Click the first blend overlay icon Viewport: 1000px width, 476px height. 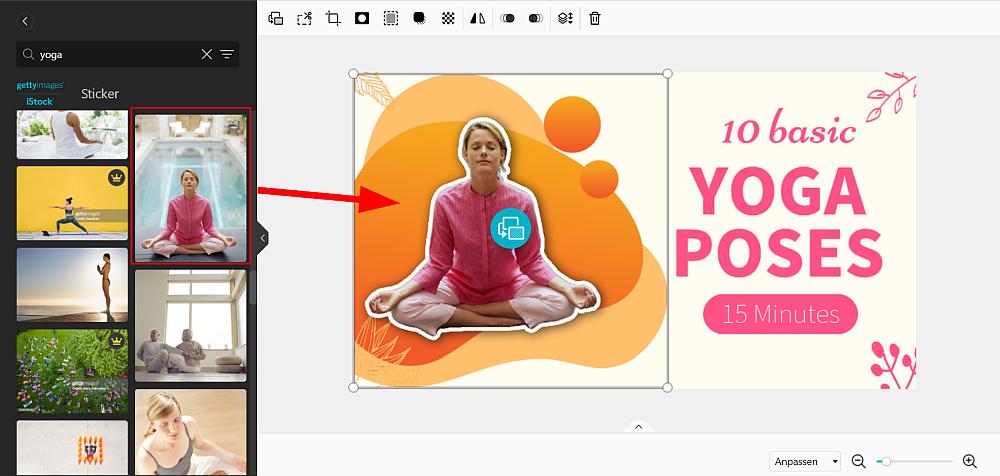(x=508, y=18)
